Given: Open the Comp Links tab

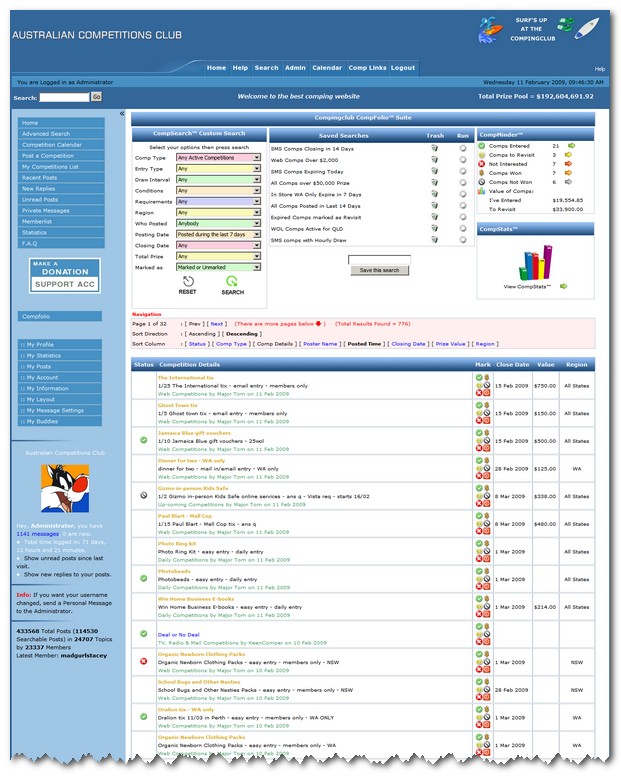Looking at the screenshot, I should coord(367,68).
